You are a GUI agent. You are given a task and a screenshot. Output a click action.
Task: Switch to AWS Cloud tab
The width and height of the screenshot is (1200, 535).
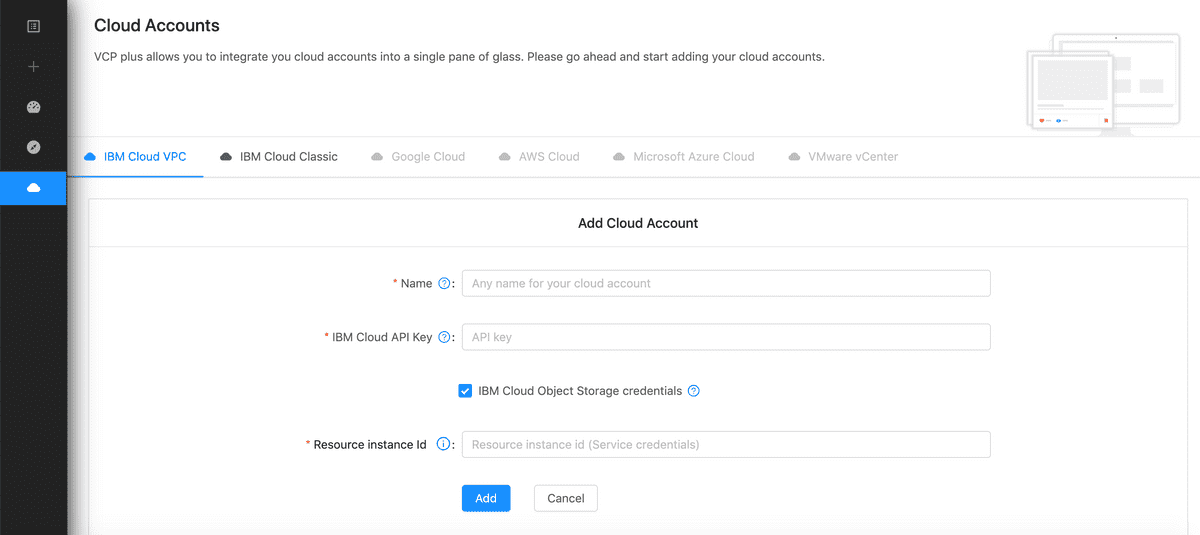539,157
